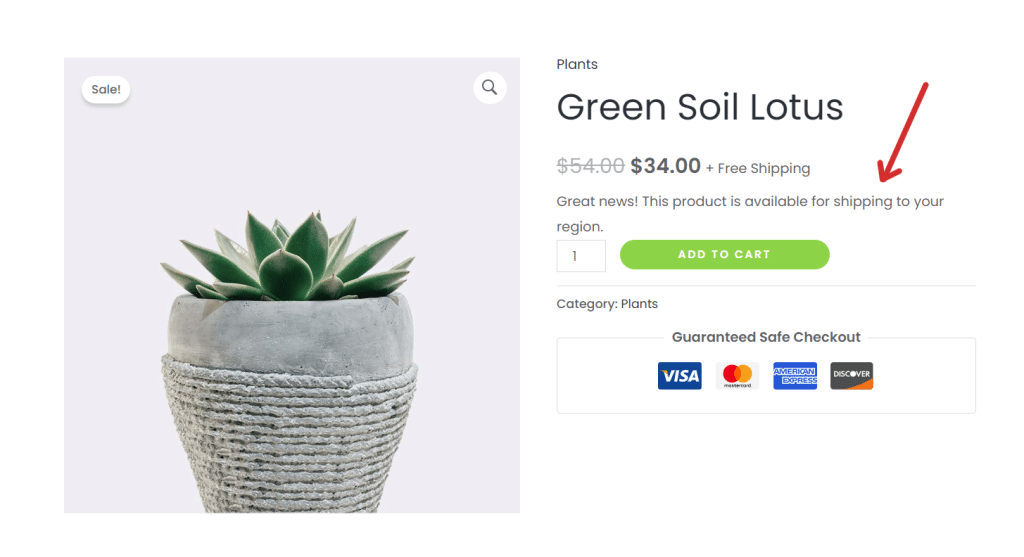Screen dimensions: 1024x557
Task: Click the Guaranteed Safe Checkout heading
Action: (766, 338)
